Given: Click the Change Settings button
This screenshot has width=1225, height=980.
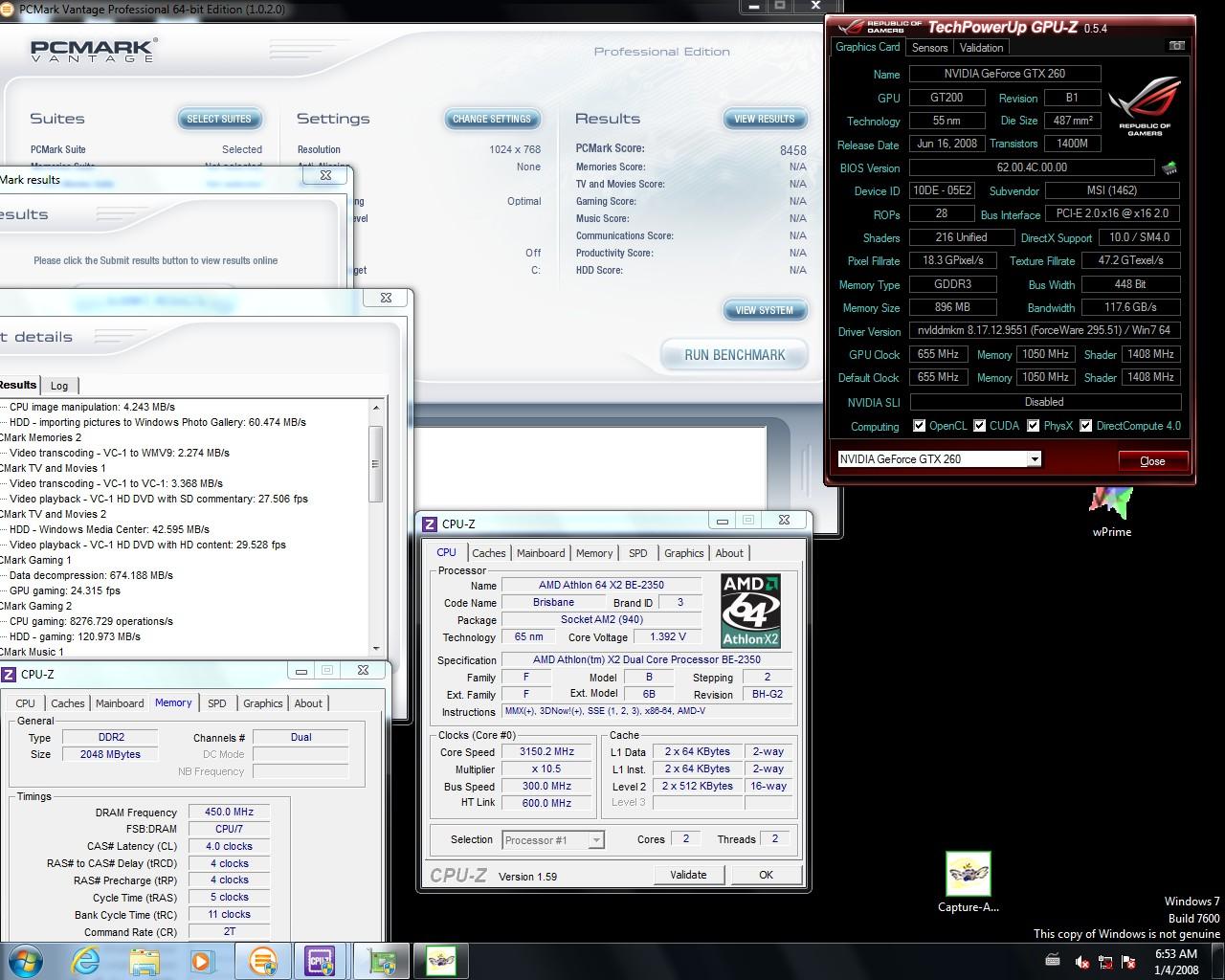Looking at the screenshot, I should [x=492, y=119].
